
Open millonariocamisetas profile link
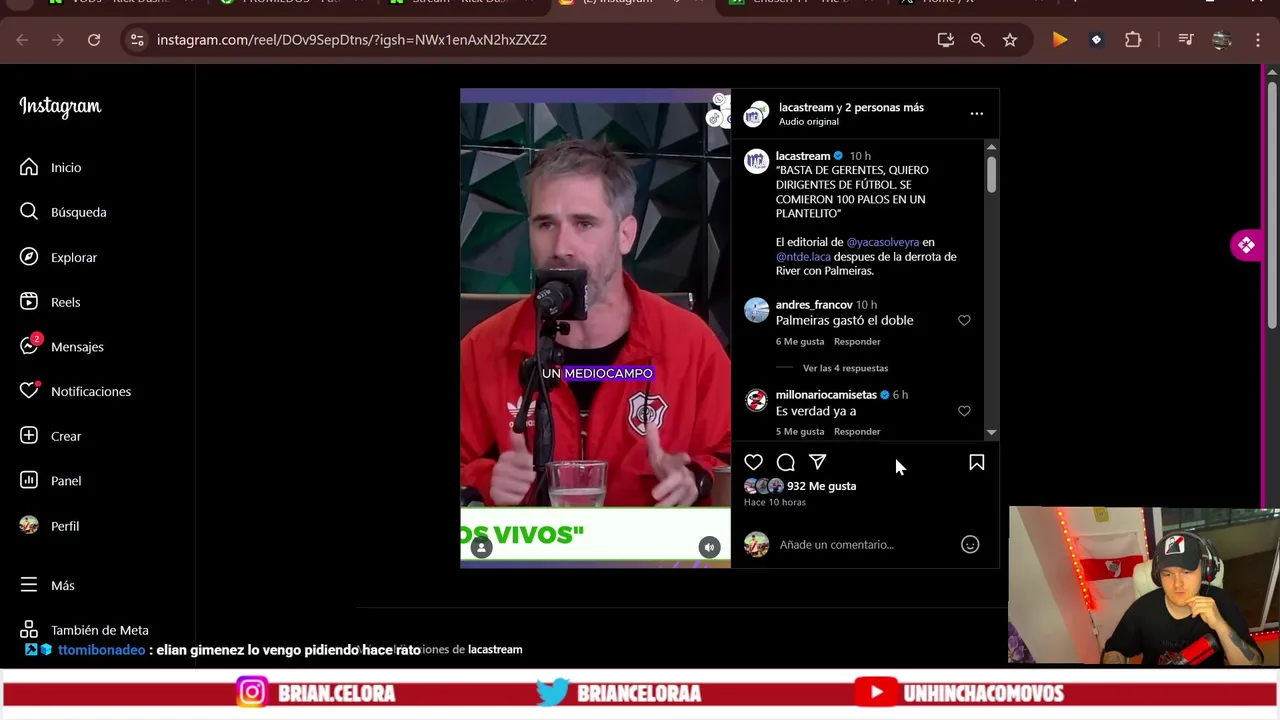826,395
